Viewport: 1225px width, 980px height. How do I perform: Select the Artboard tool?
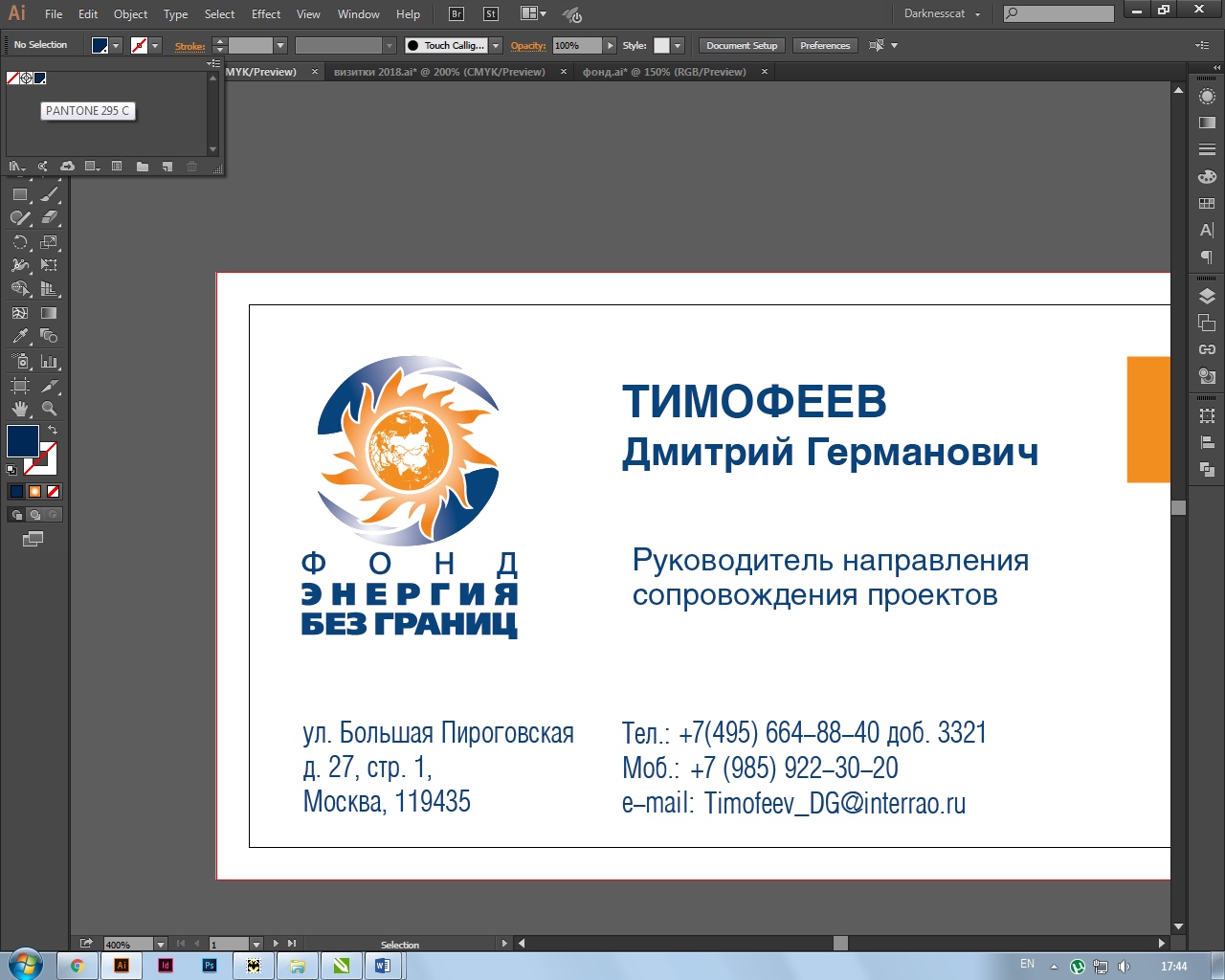click(20, 386)
